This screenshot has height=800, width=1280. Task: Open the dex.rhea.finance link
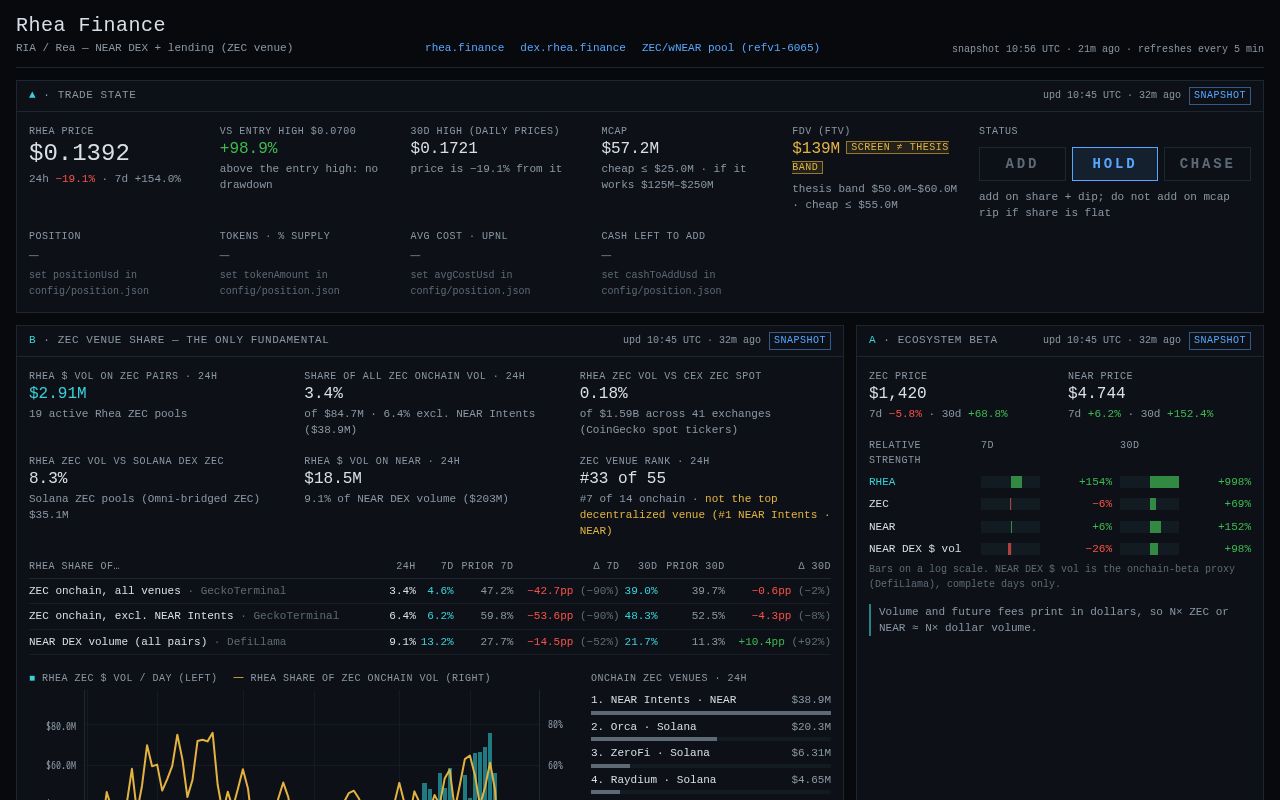click(573, 48)
